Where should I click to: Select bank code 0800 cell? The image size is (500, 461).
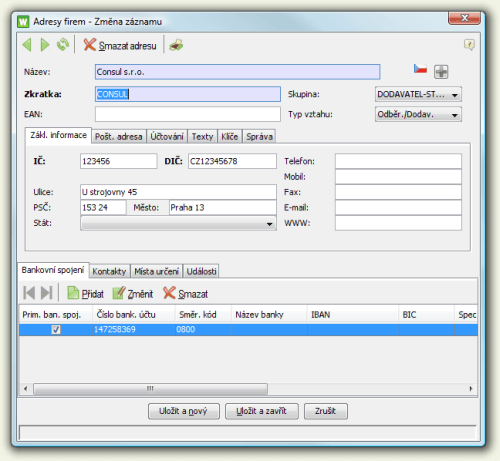pyautogui.click(x=203, y=329)
